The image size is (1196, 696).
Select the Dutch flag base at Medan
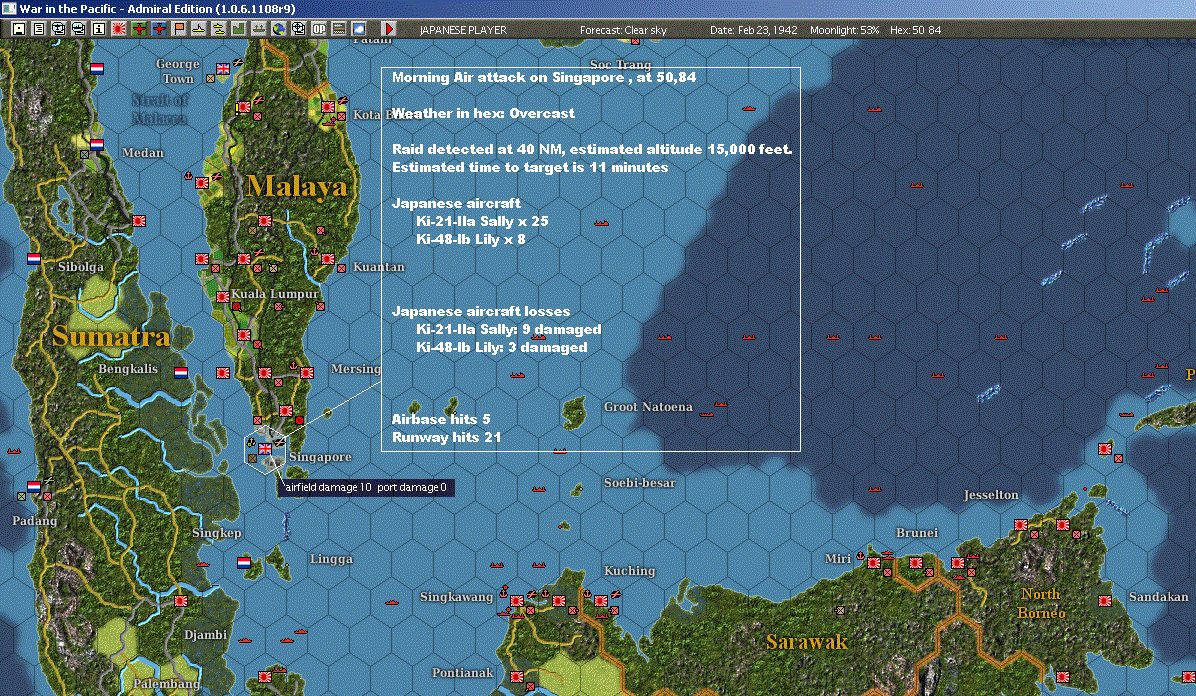click(x=97, y=143)
